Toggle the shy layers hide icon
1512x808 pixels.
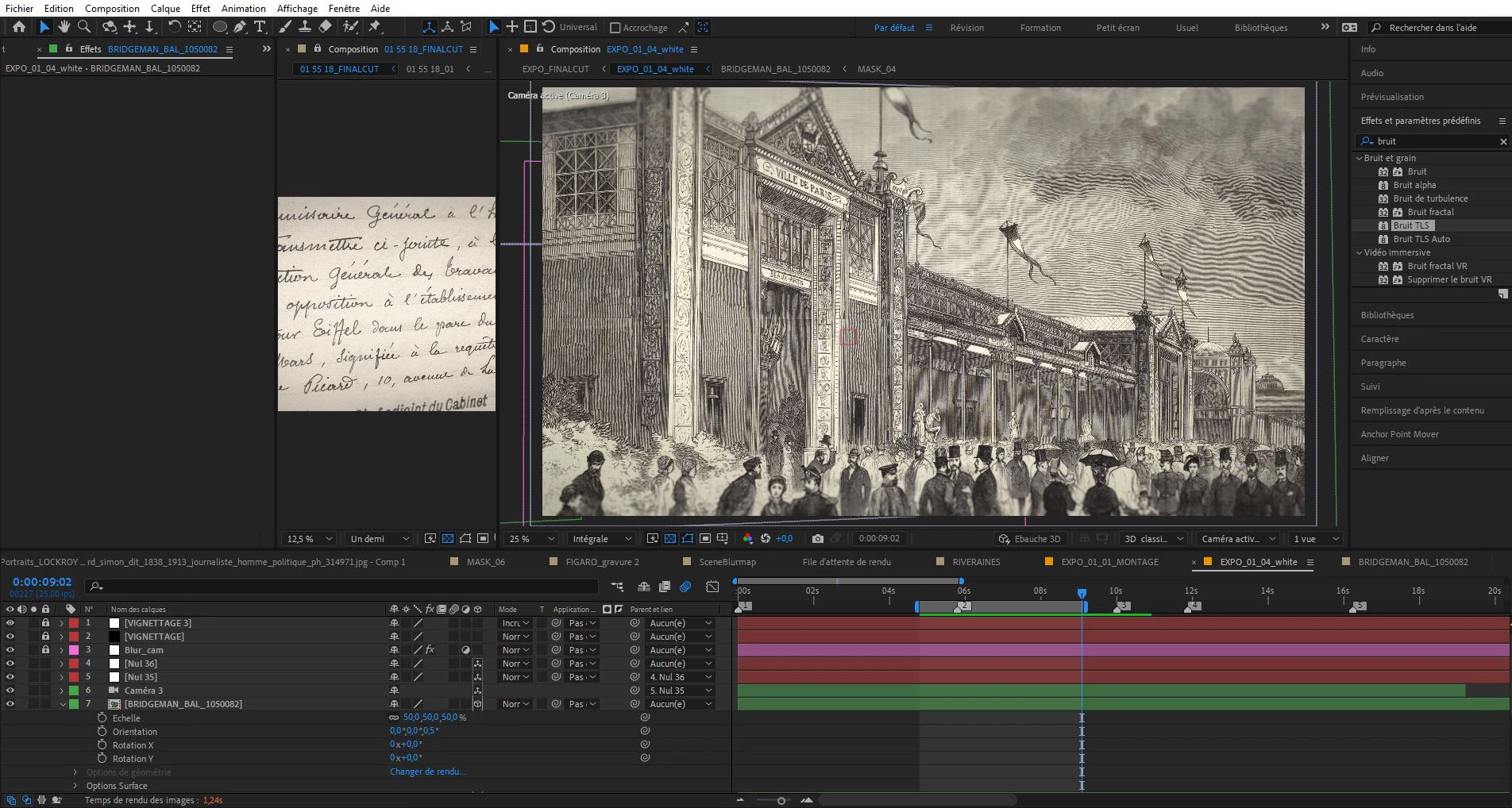644,587
